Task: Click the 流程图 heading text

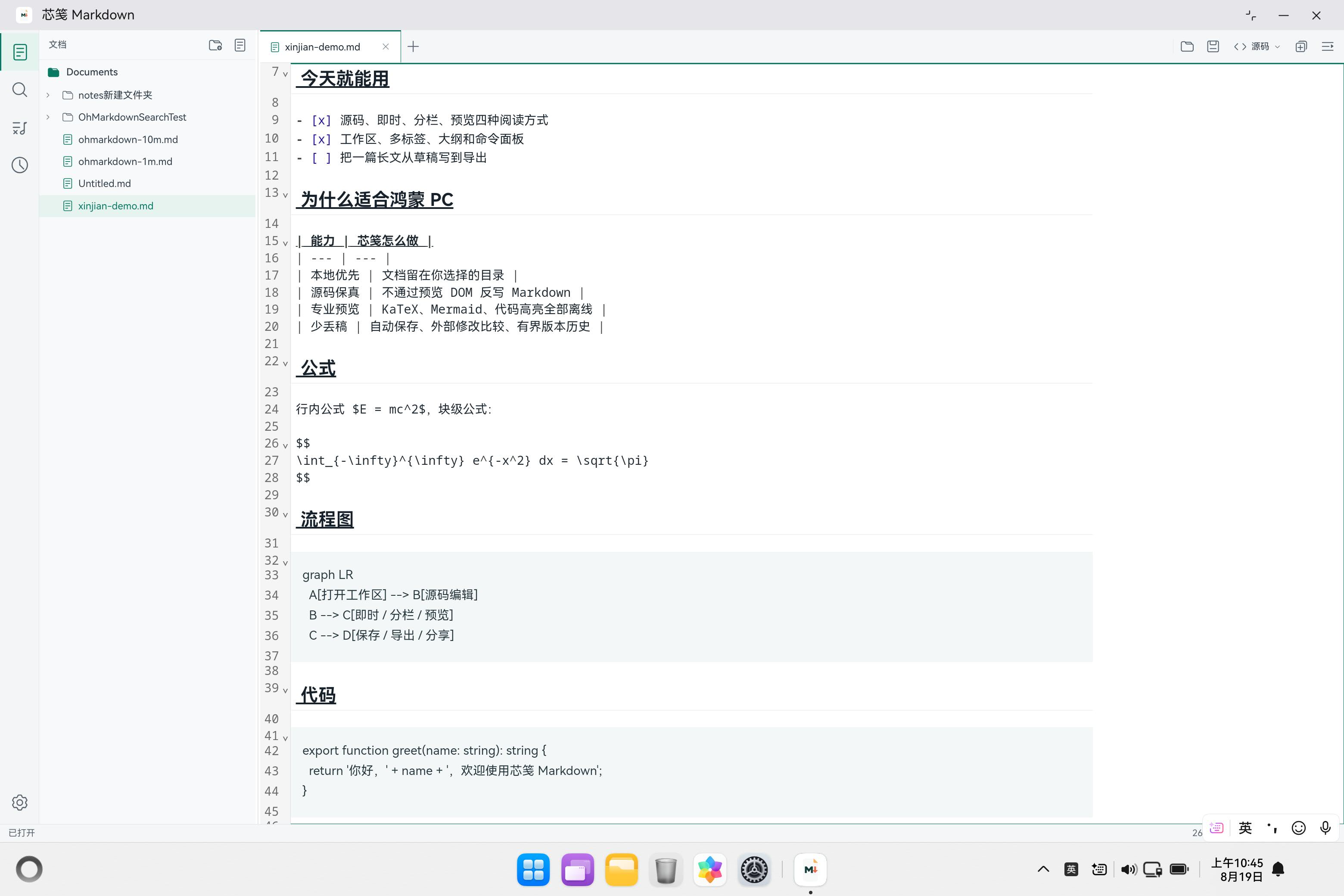Action: point(327,519)
